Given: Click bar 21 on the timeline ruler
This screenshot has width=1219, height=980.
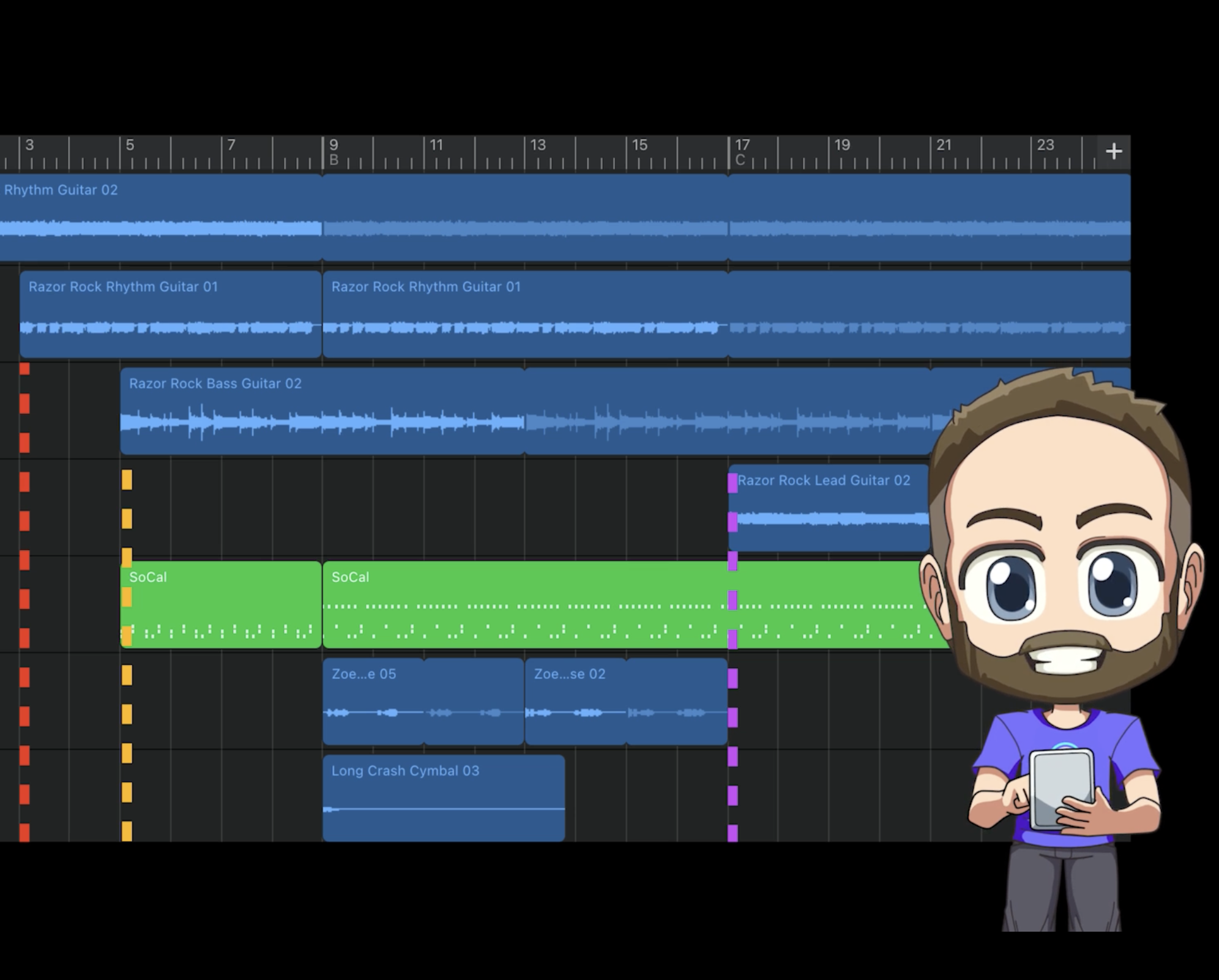Looking at the screenshot, I should 944,146.
